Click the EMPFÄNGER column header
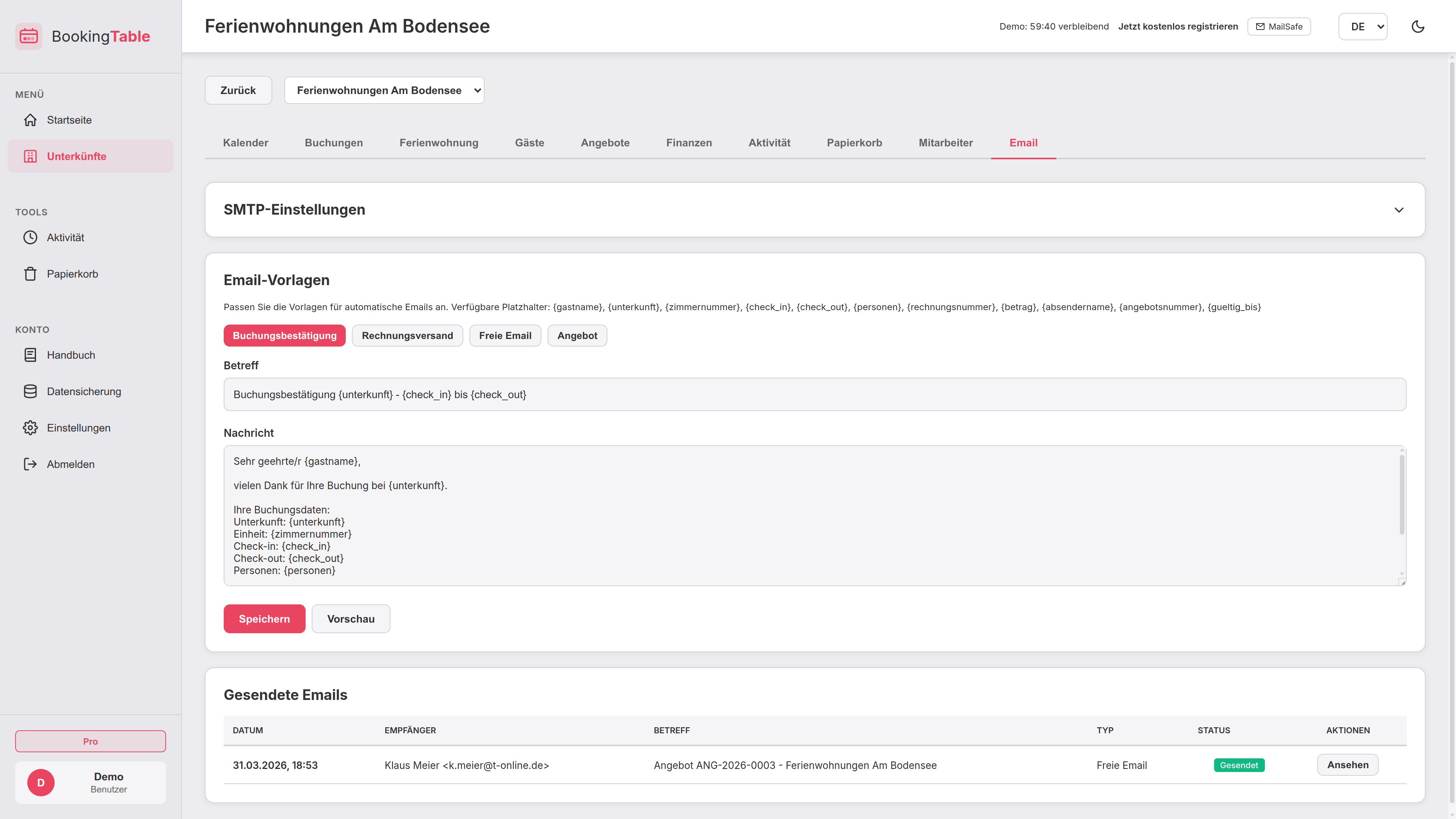The image size is (1456, 819). (x=410, y=730)
